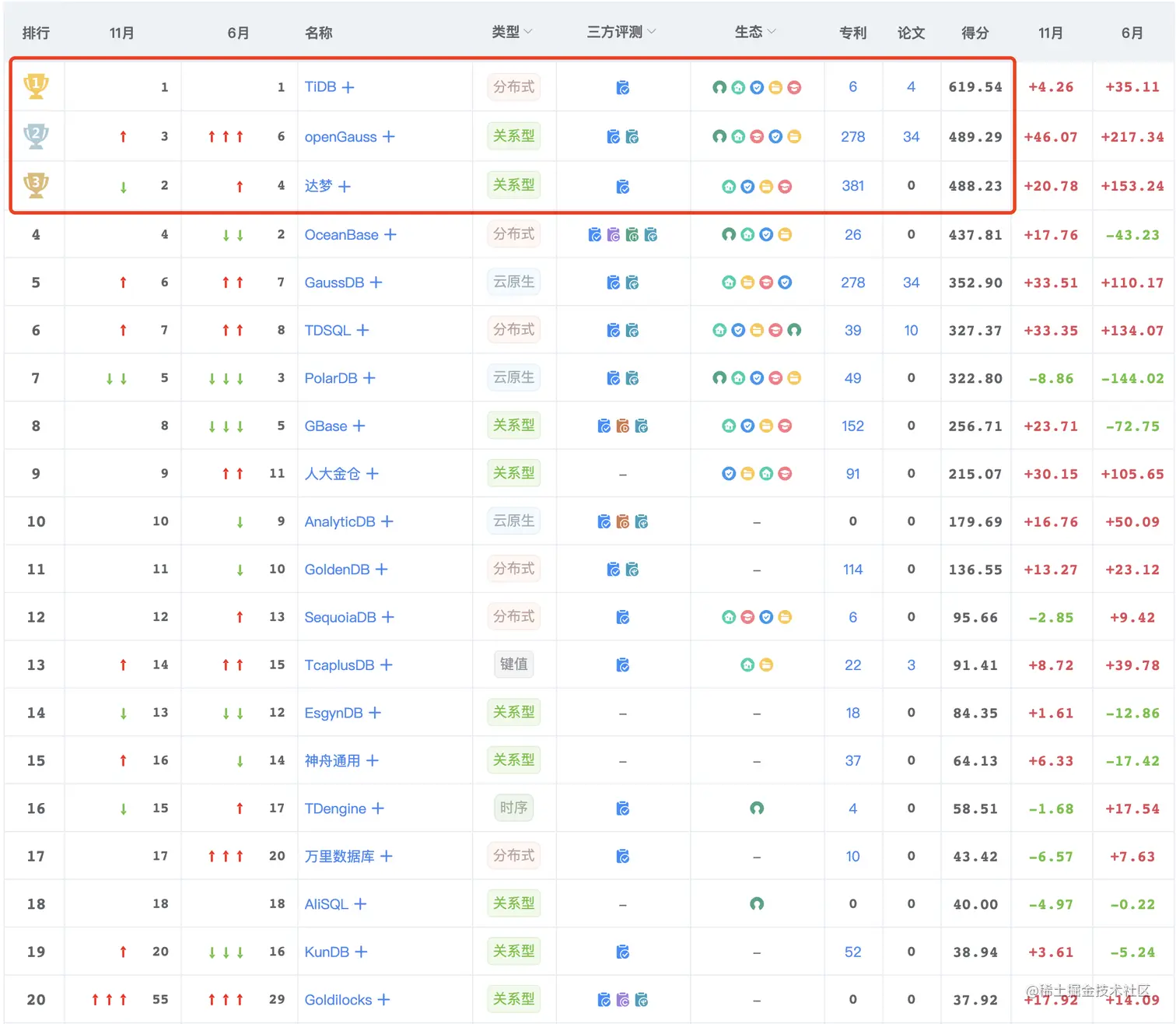
Task: Click the ecosystem icon in AliSQL row
Action: pos(757,904)
